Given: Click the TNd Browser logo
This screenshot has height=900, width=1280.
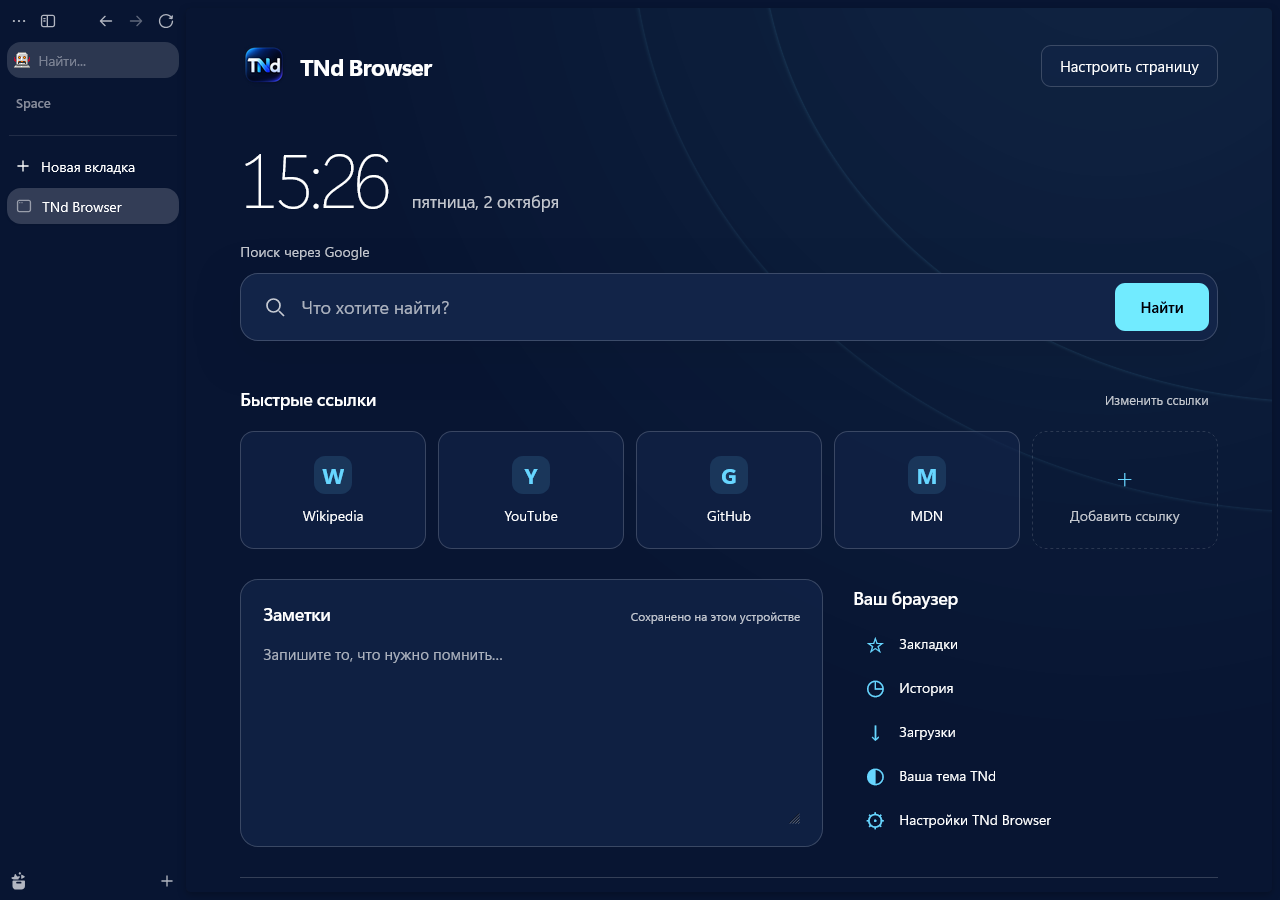Looking at the screenshot, I should (x=264, y=65).
